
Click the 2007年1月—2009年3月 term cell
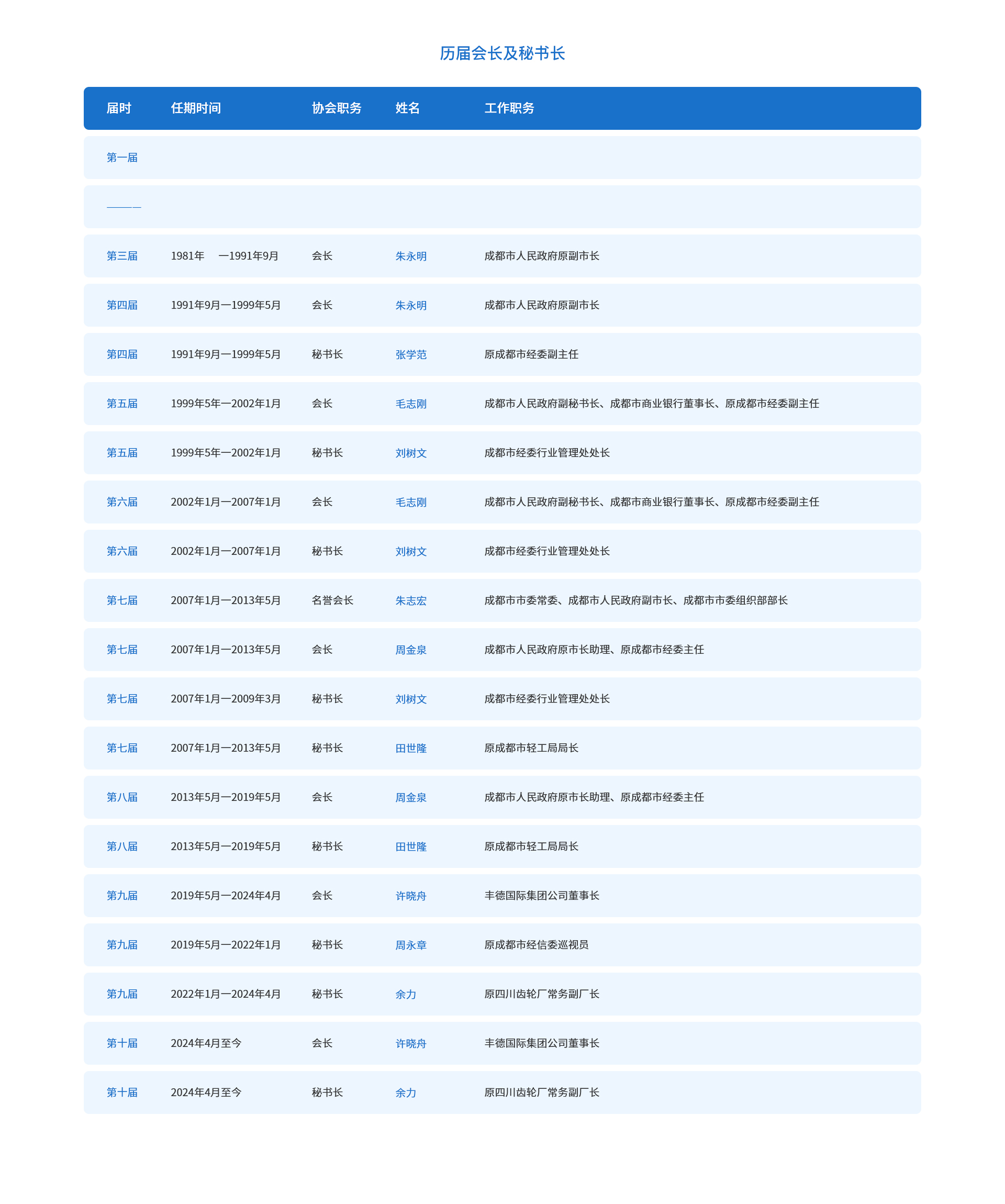coord(226,699)
